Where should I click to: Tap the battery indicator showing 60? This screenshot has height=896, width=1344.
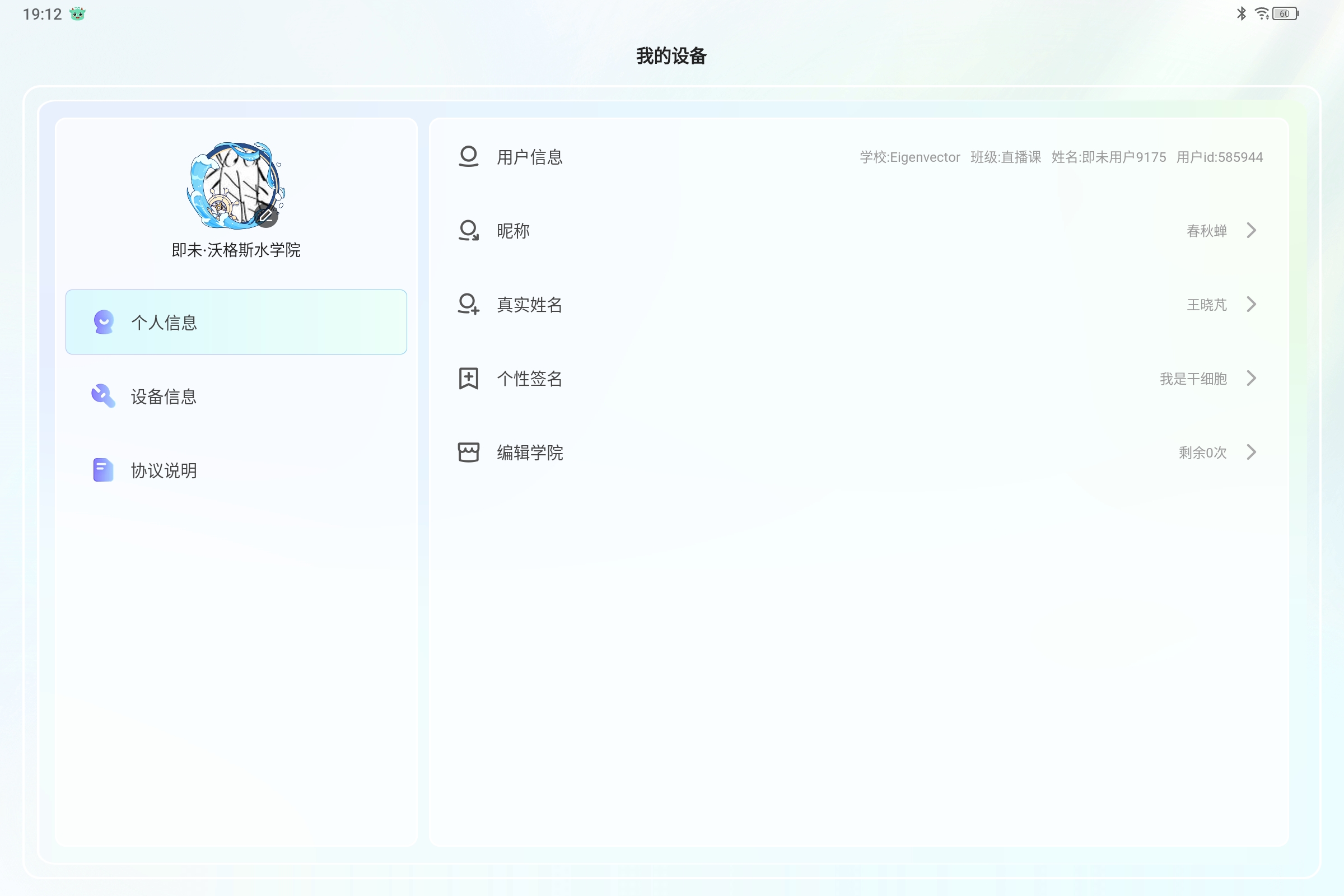point(1285,13)
